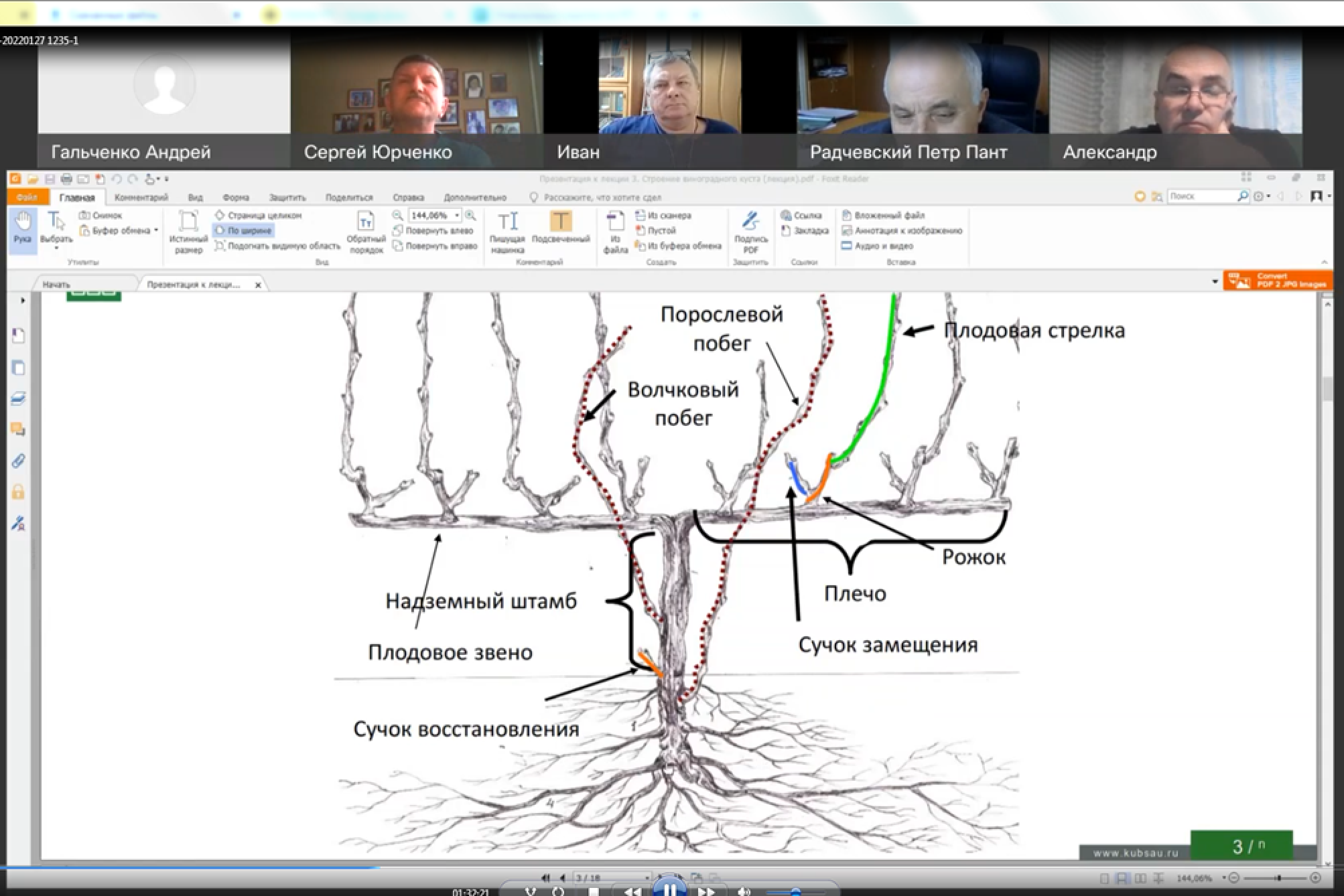
Task: Click the search magnifier icon in Поиск
Action: [x=1243, y=196]
